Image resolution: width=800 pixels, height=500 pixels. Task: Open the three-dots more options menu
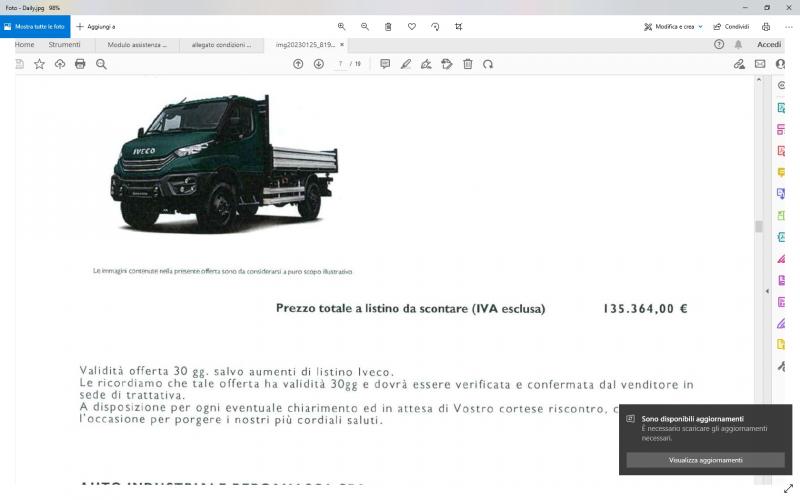pos(789,27)
